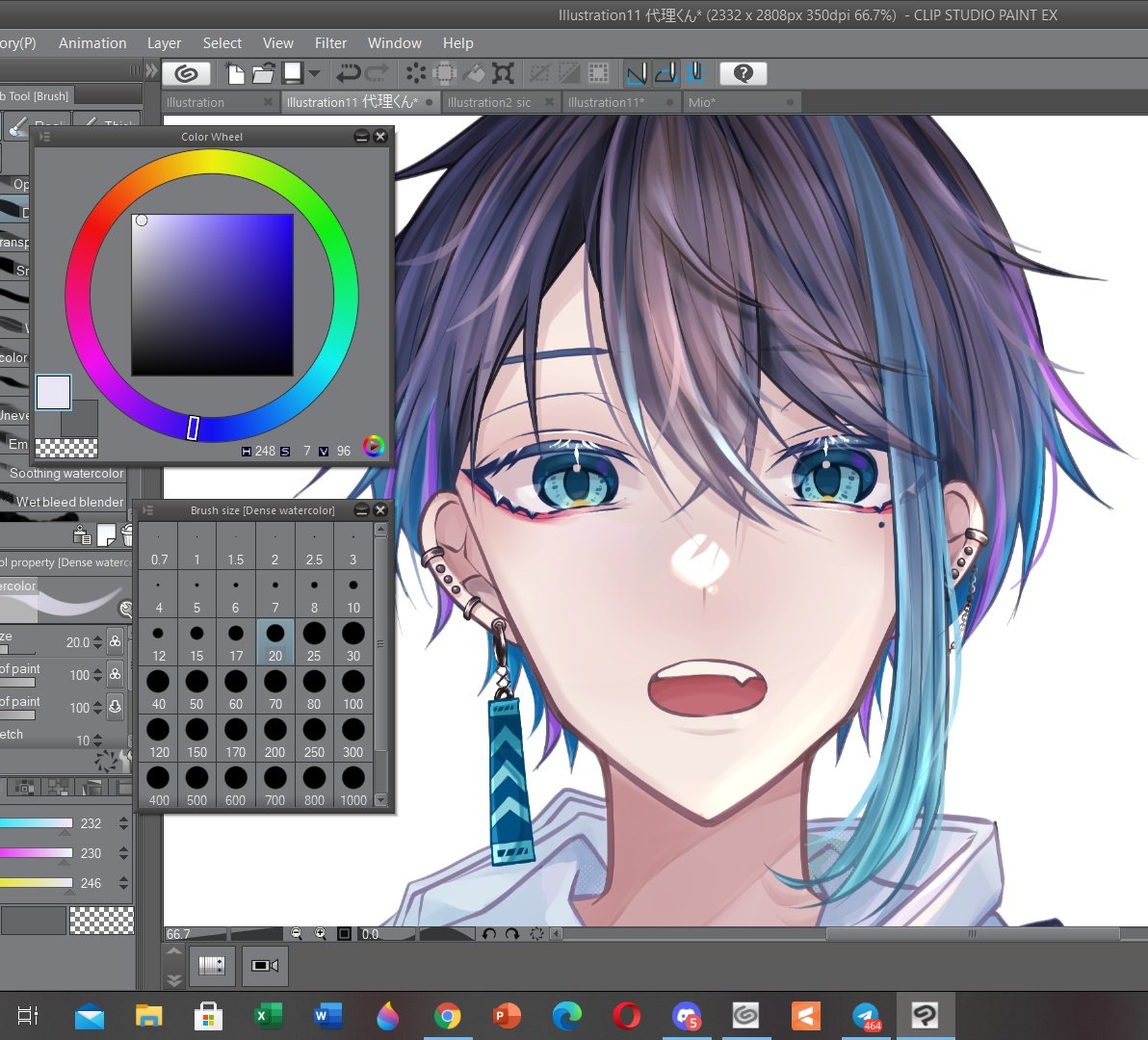The height and width of the screenshot is (1040, 1148).
Task: Open the Color Wheel panel menu
Action: pyautogui.click(x=44, y=137)
